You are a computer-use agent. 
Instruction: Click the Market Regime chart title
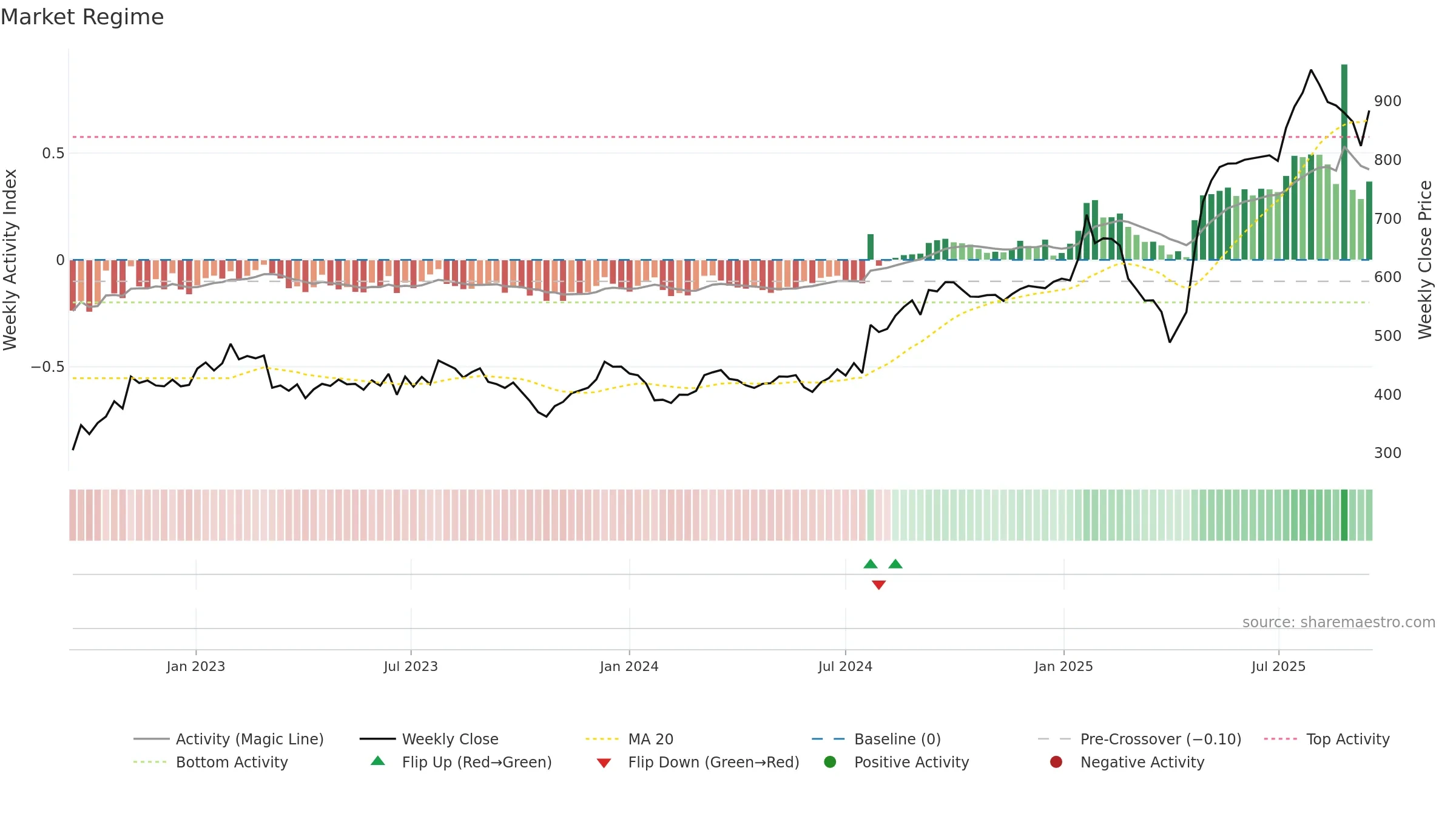82,17
